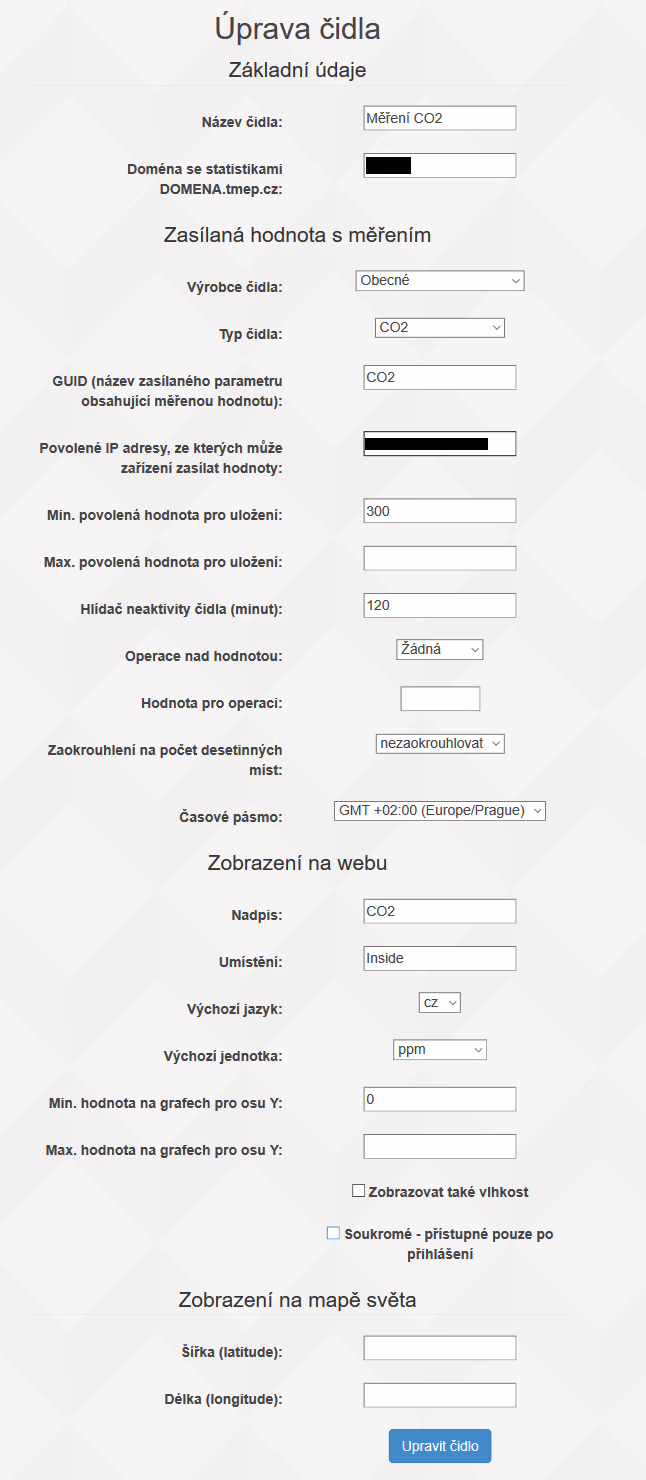Viewport: 646px width, 1480px height.
Task: Open the 'Časové pásmo' timezone dropdown
Action: [440, 810]
